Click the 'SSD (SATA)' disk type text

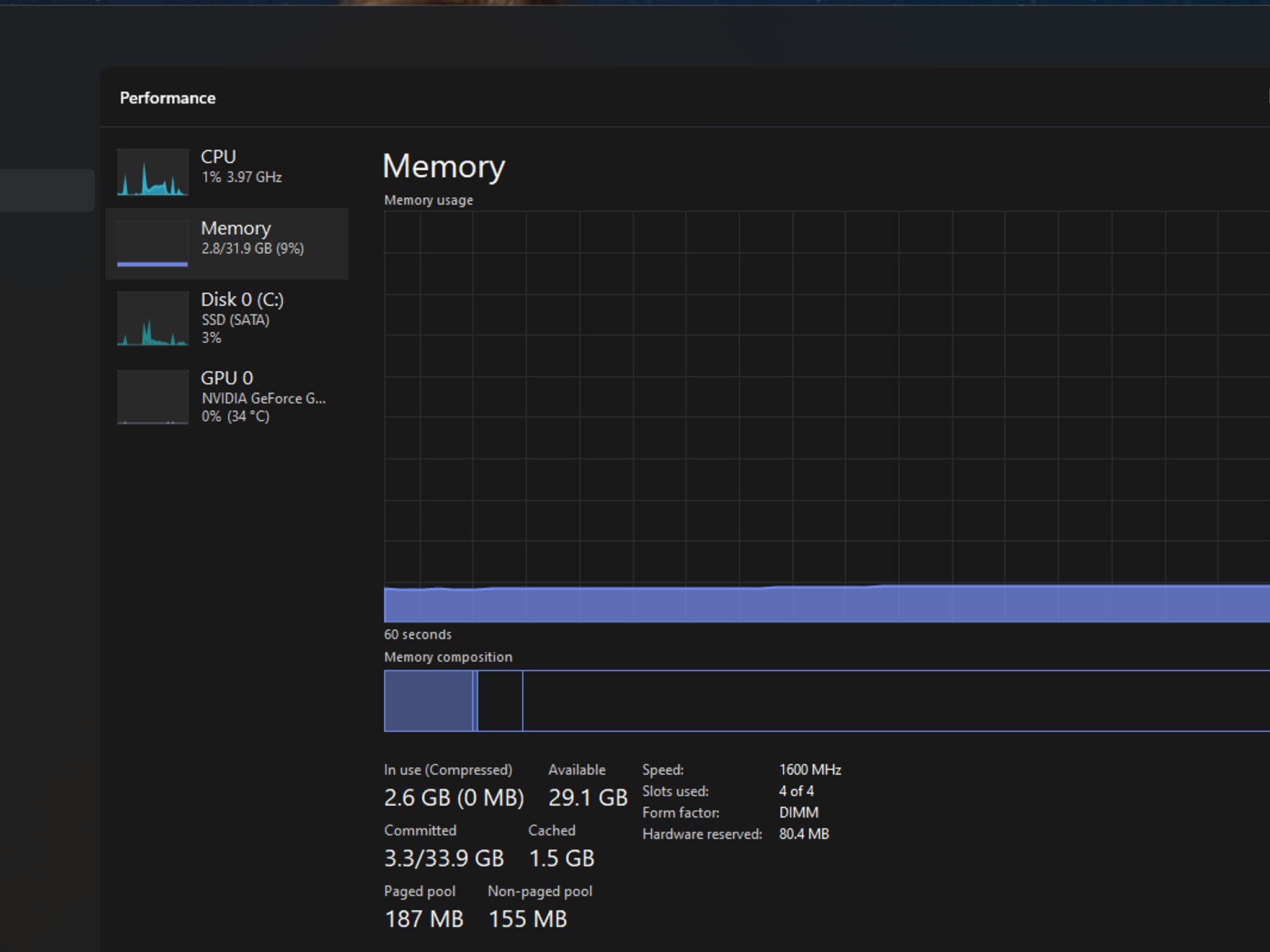tap(236, 320)
